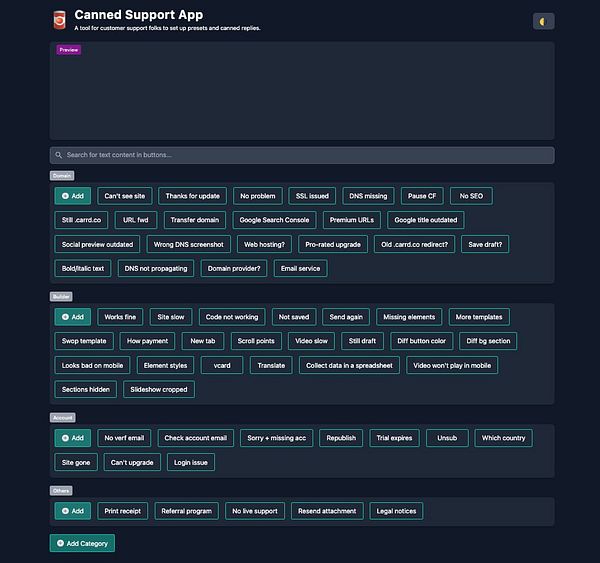Viewport: 600px width, 563px height.
Task: Choose the Trial expires reply
Action: click(394, 438)
